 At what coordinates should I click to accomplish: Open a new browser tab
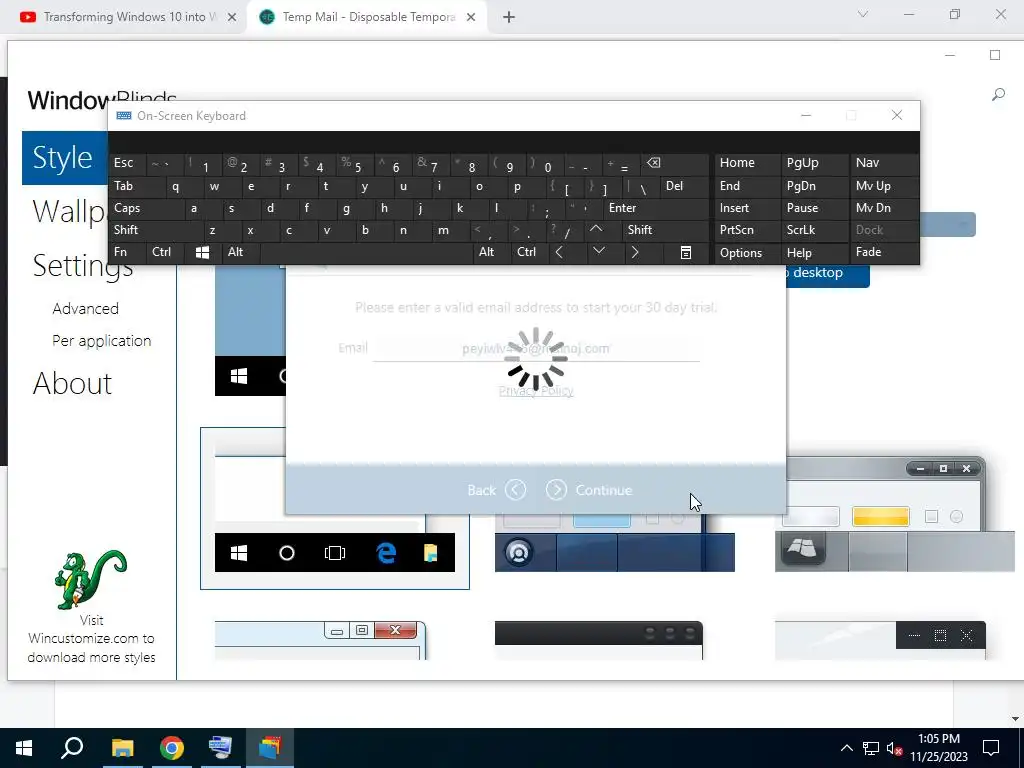[509, 17]
